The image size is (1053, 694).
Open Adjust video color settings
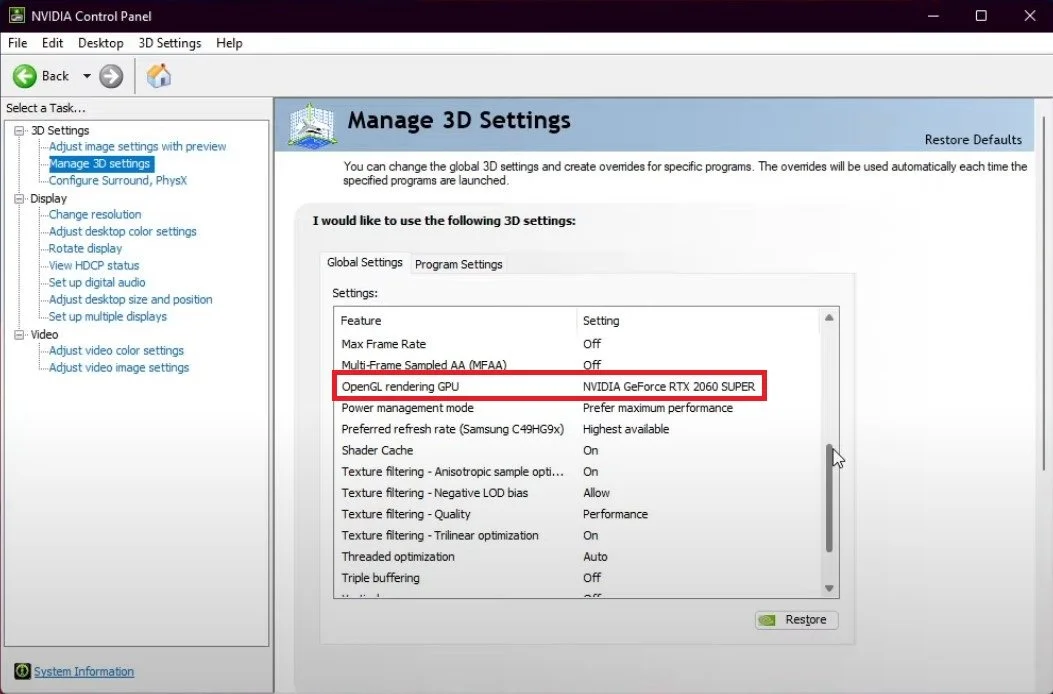(116, 350)
